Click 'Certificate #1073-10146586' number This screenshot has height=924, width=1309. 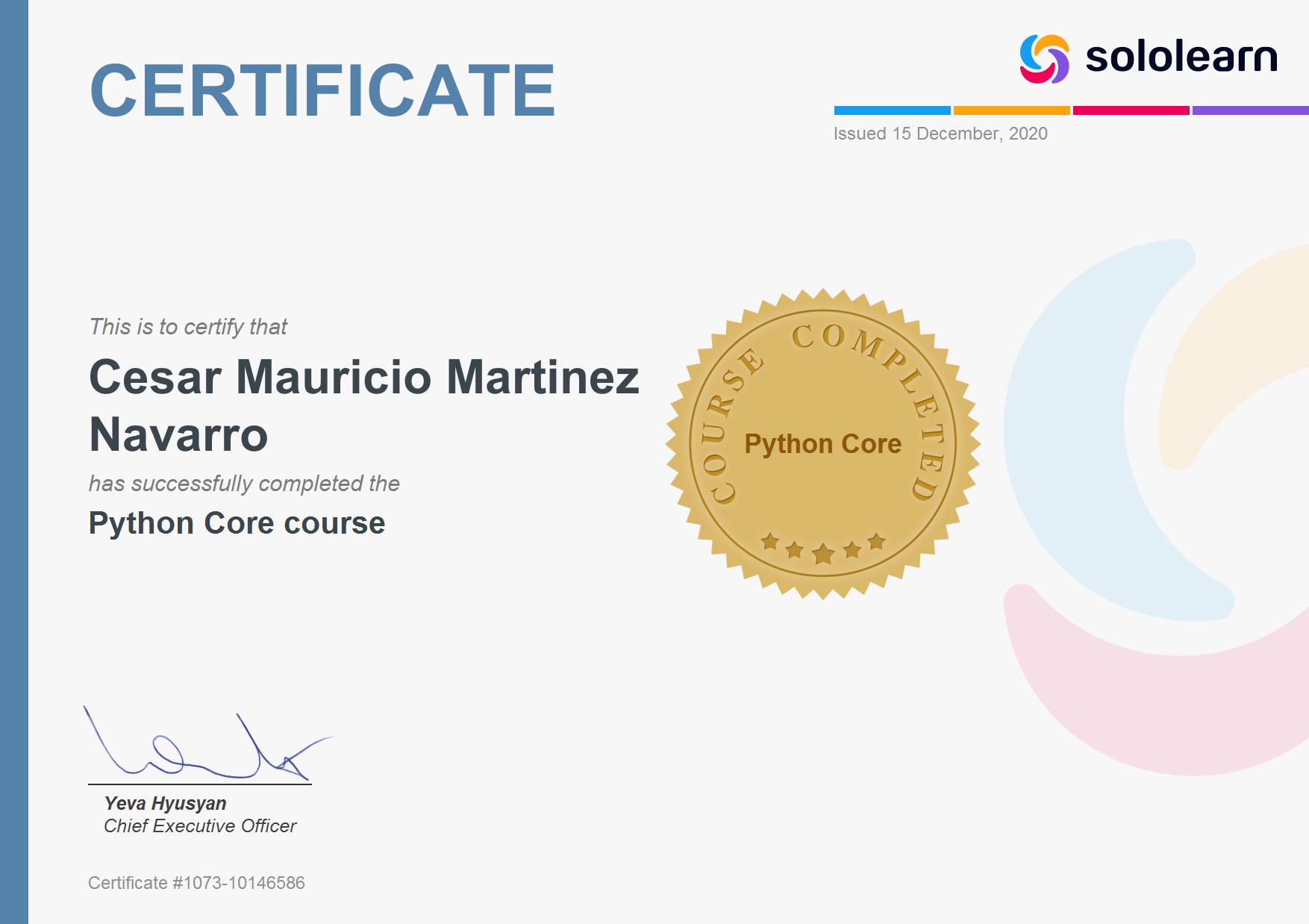(x=196, y=883)
